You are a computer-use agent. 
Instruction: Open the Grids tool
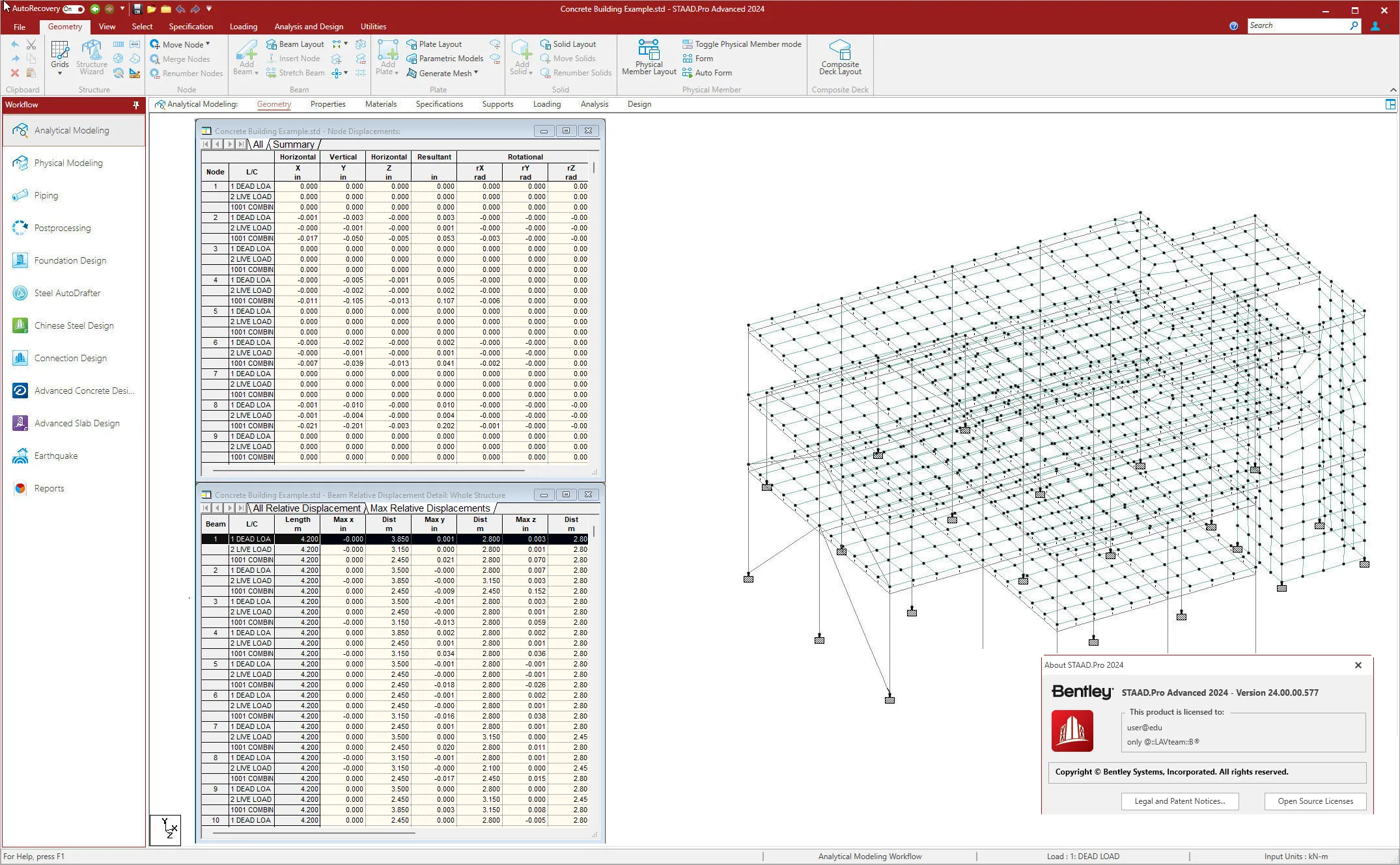tap(59, 58)
